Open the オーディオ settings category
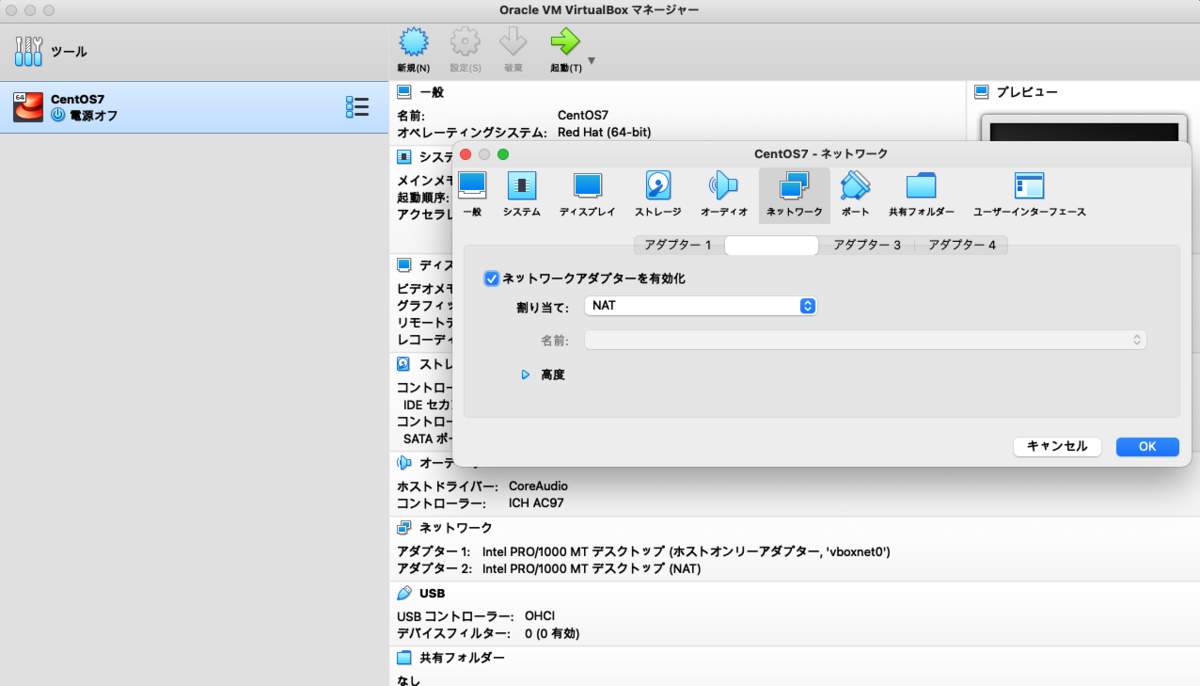Screen dimensions: 1200x686 [724, 193]
